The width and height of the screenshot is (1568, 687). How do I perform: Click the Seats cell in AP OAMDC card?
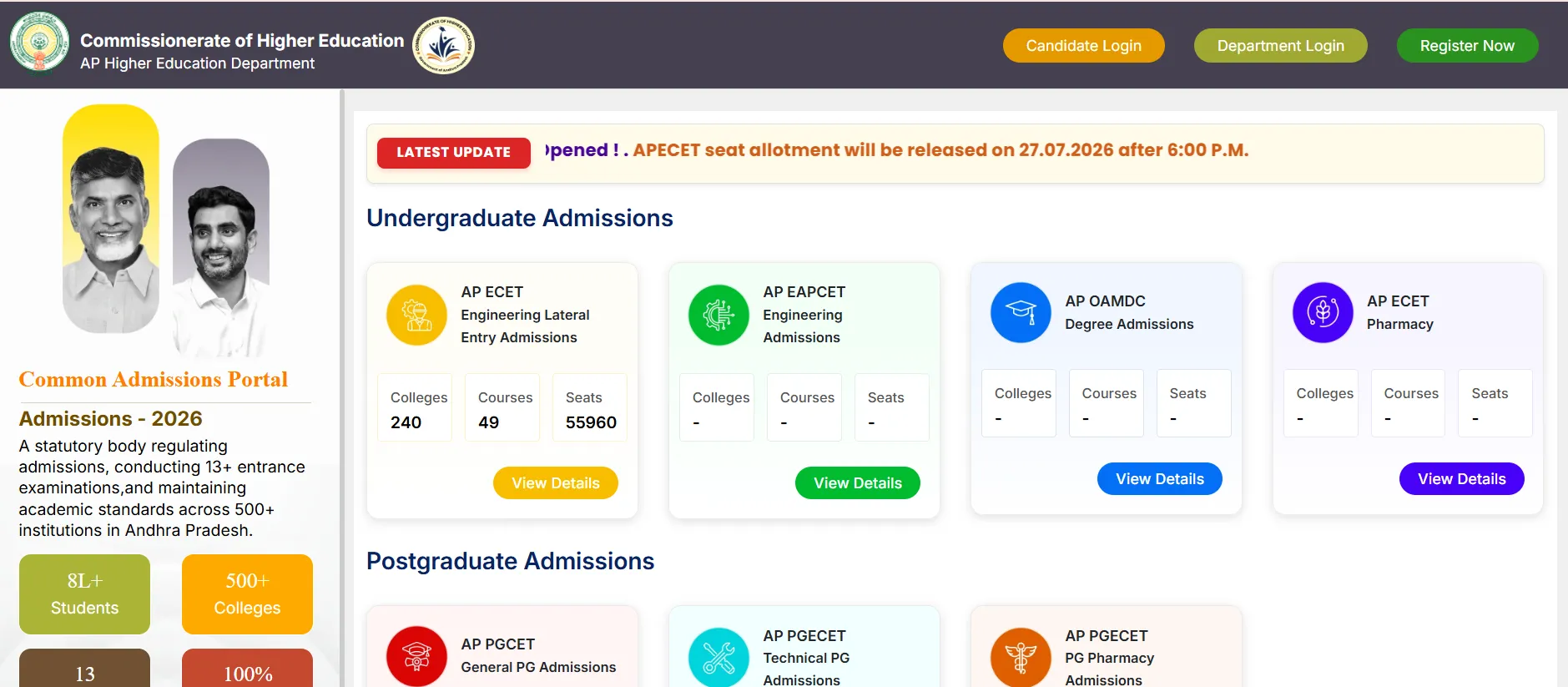coord(1194,403)
